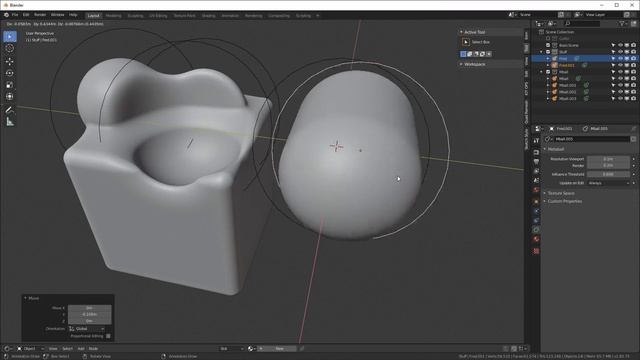The width and height of the screenshot is (640, 360).
Task: Select the Annotate pencil tool
Action: point(10,110)
